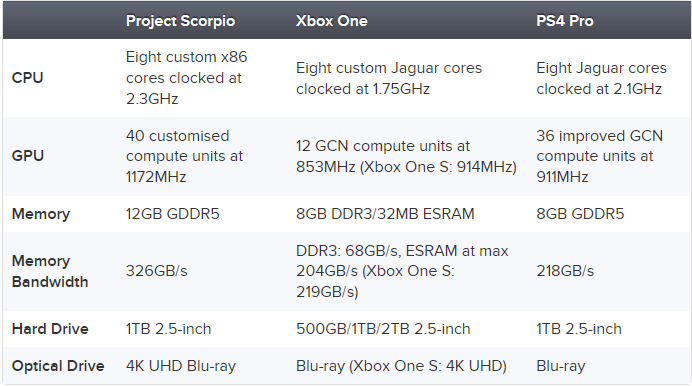Click the 8GB DDR3/32MB ESRAM cell
The height and width of the screenshot is (386, 692).
(x=385, y=214)
